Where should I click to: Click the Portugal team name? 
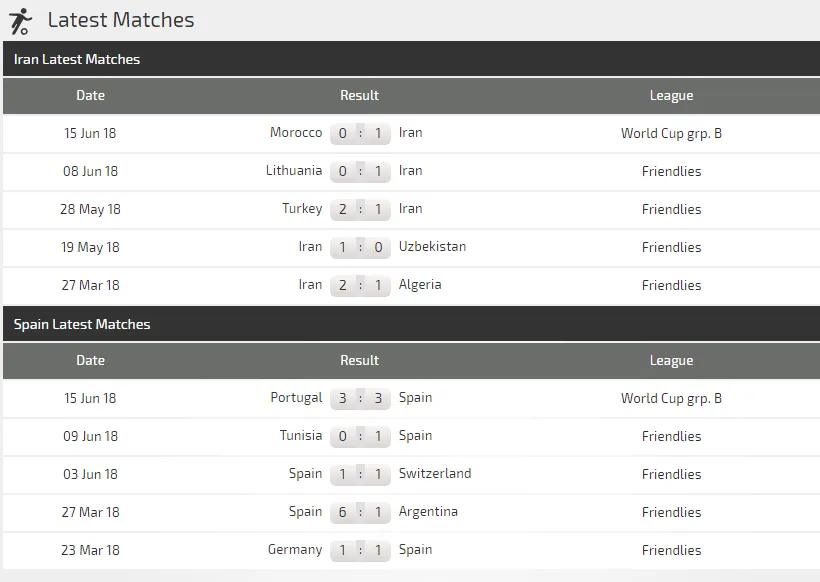click(x=296, y=398)
